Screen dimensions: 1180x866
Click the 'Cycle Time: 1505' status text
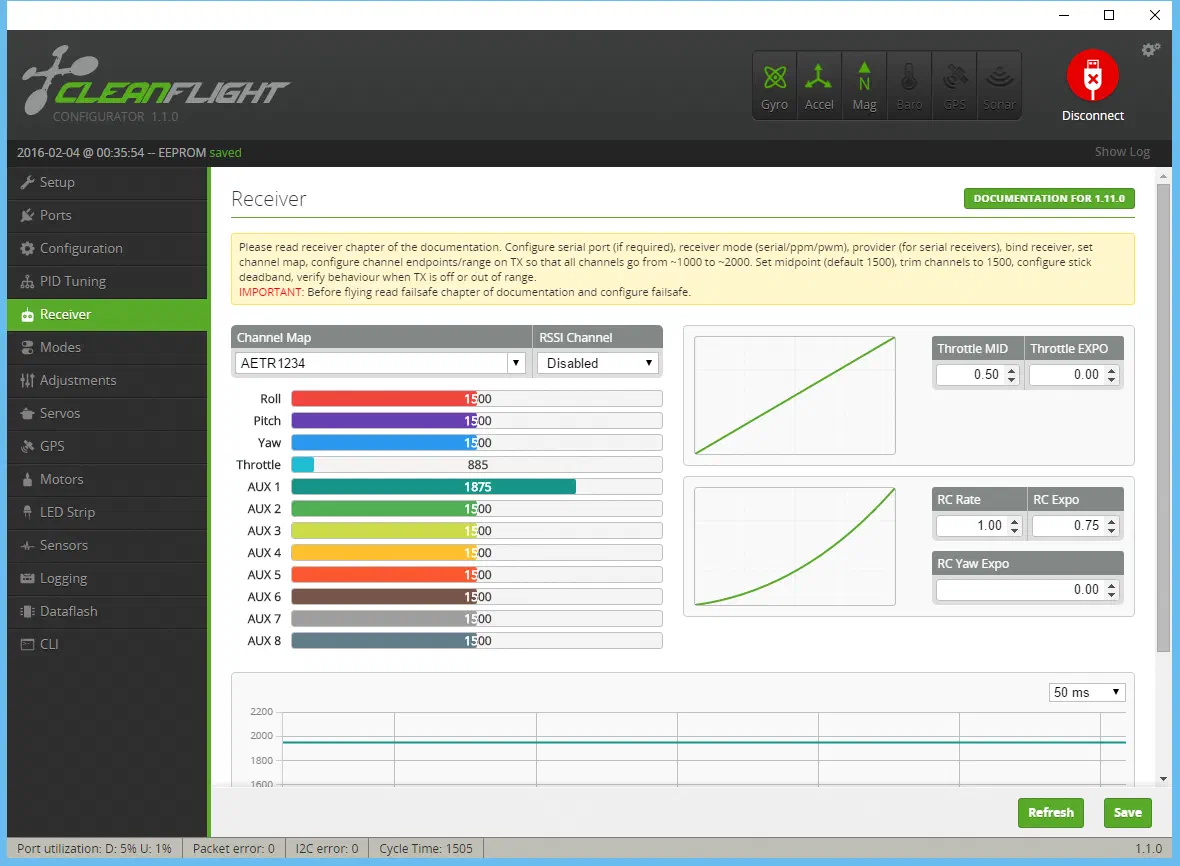point(426,849)
